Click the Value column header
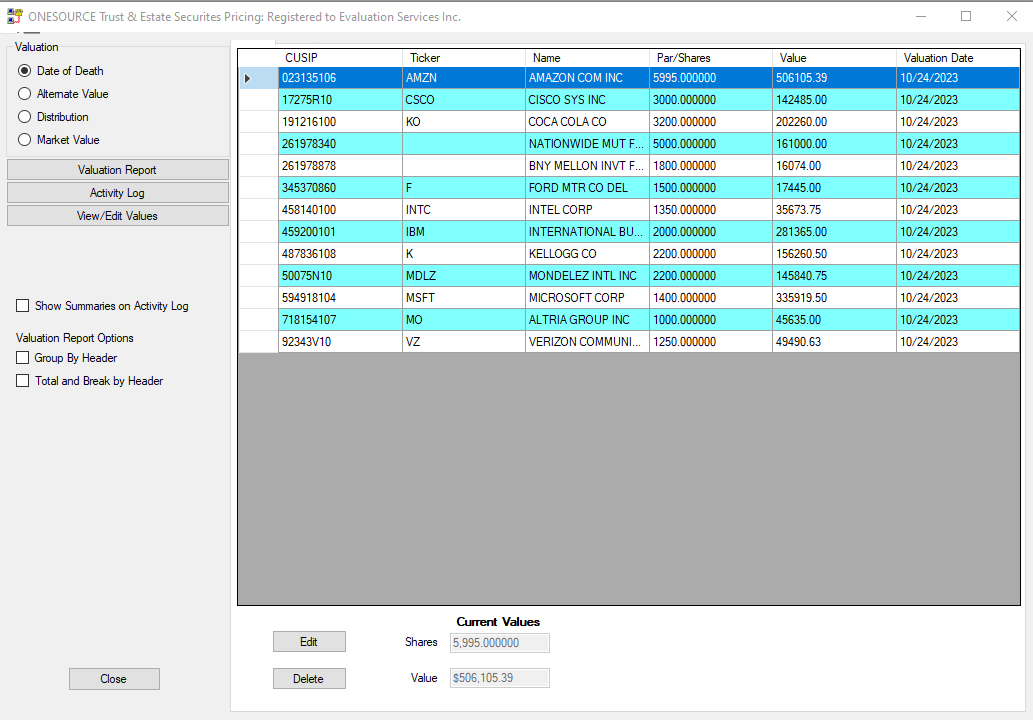The image size is (1033, 720). [x=834, y=58]
